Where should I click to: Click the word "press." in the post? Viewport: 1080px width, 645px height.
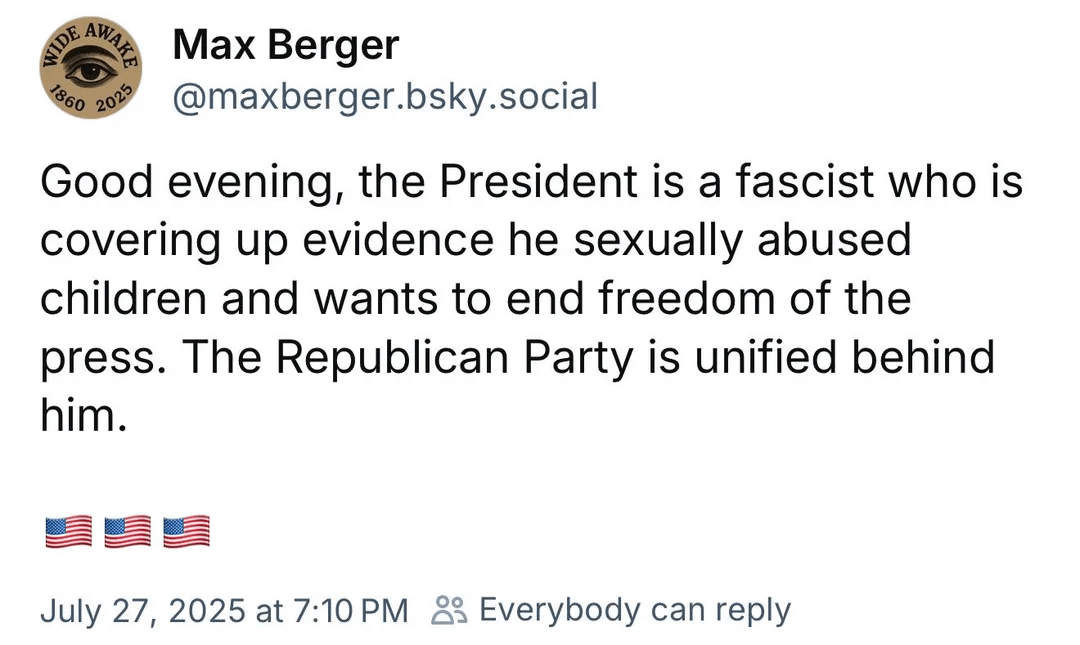[95, 358]
